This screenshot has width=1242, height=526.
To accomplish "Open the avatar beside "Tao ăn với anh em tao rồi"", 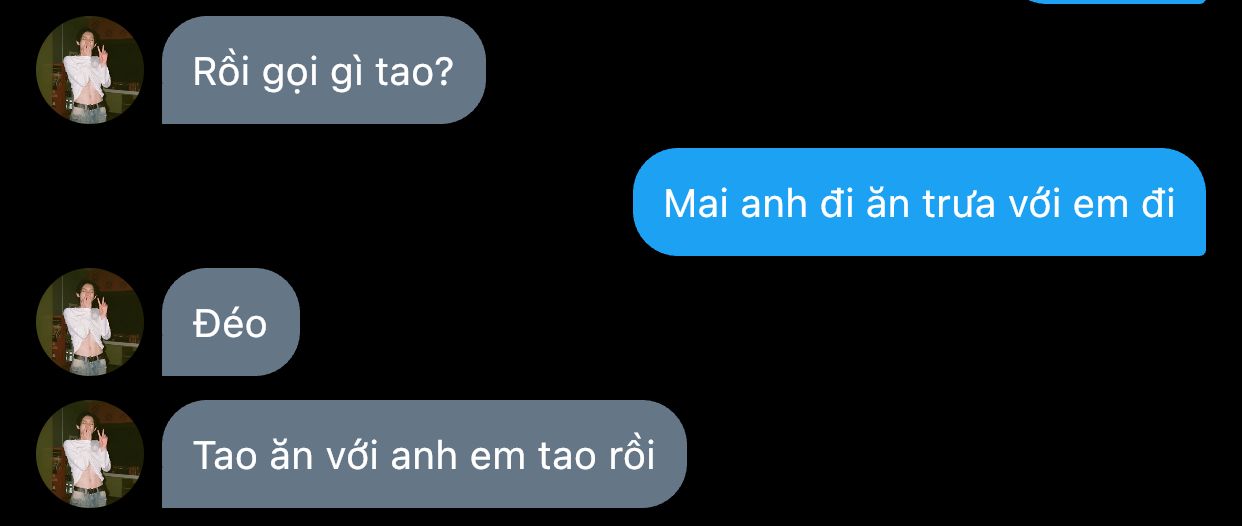I will pos(90,454).
